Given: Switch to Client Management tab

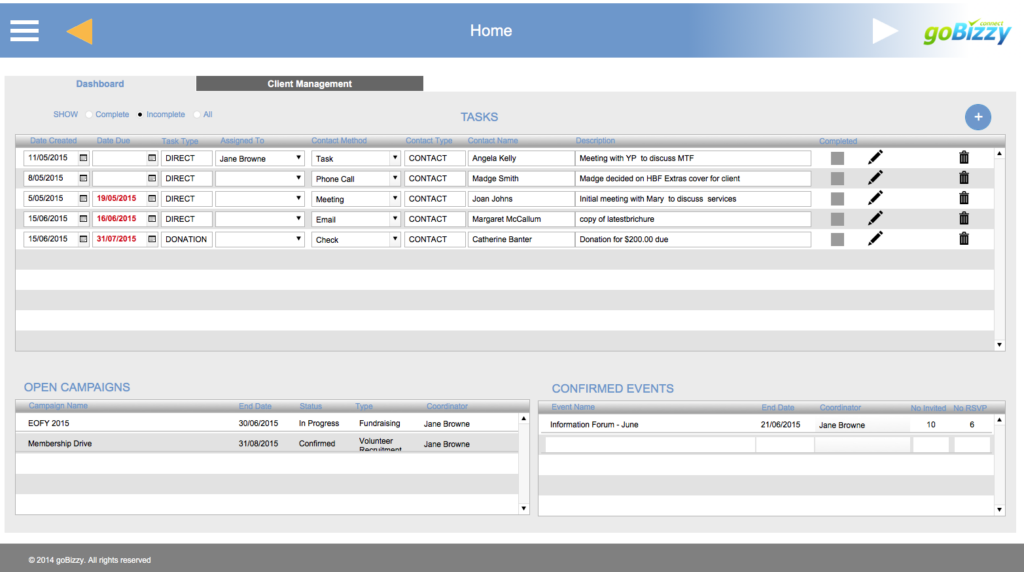Looking at the screenshot, I should point(309,84).
